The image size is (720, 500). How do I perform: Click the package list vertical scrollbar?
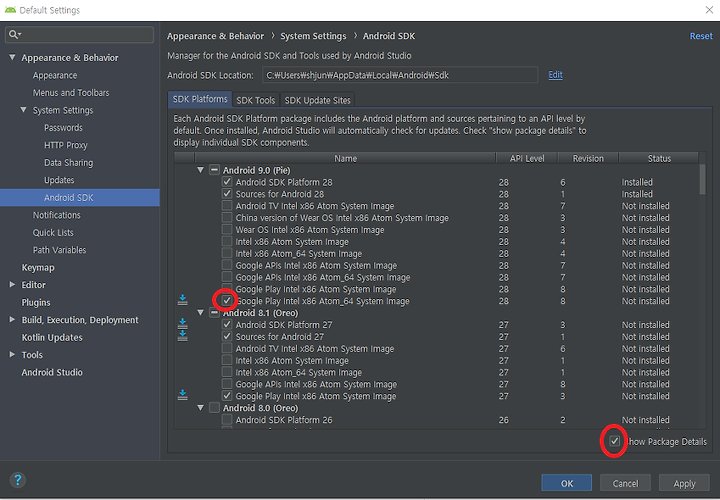(702, 179)
